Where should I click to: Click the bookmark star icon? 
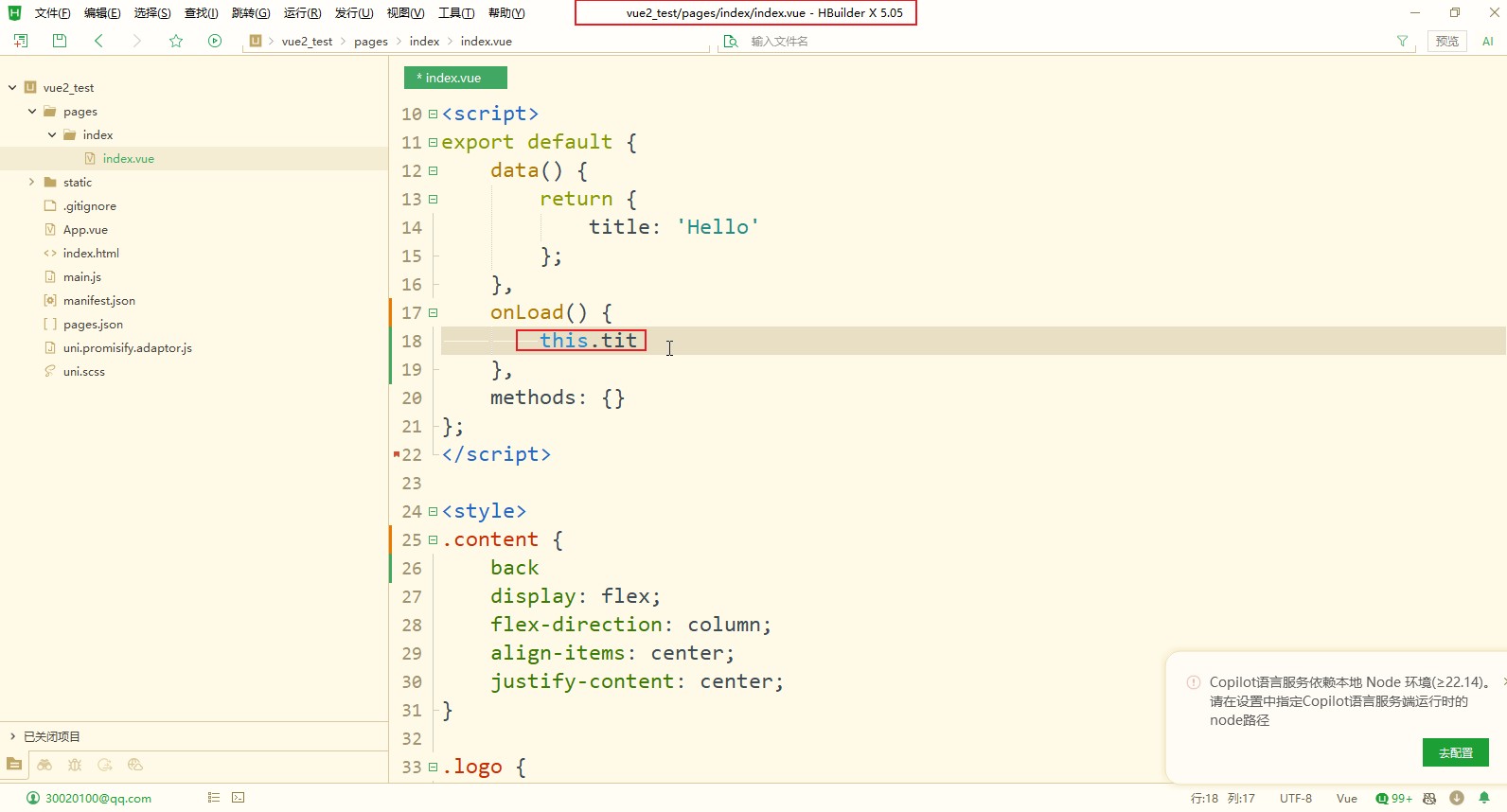[176, 41]
